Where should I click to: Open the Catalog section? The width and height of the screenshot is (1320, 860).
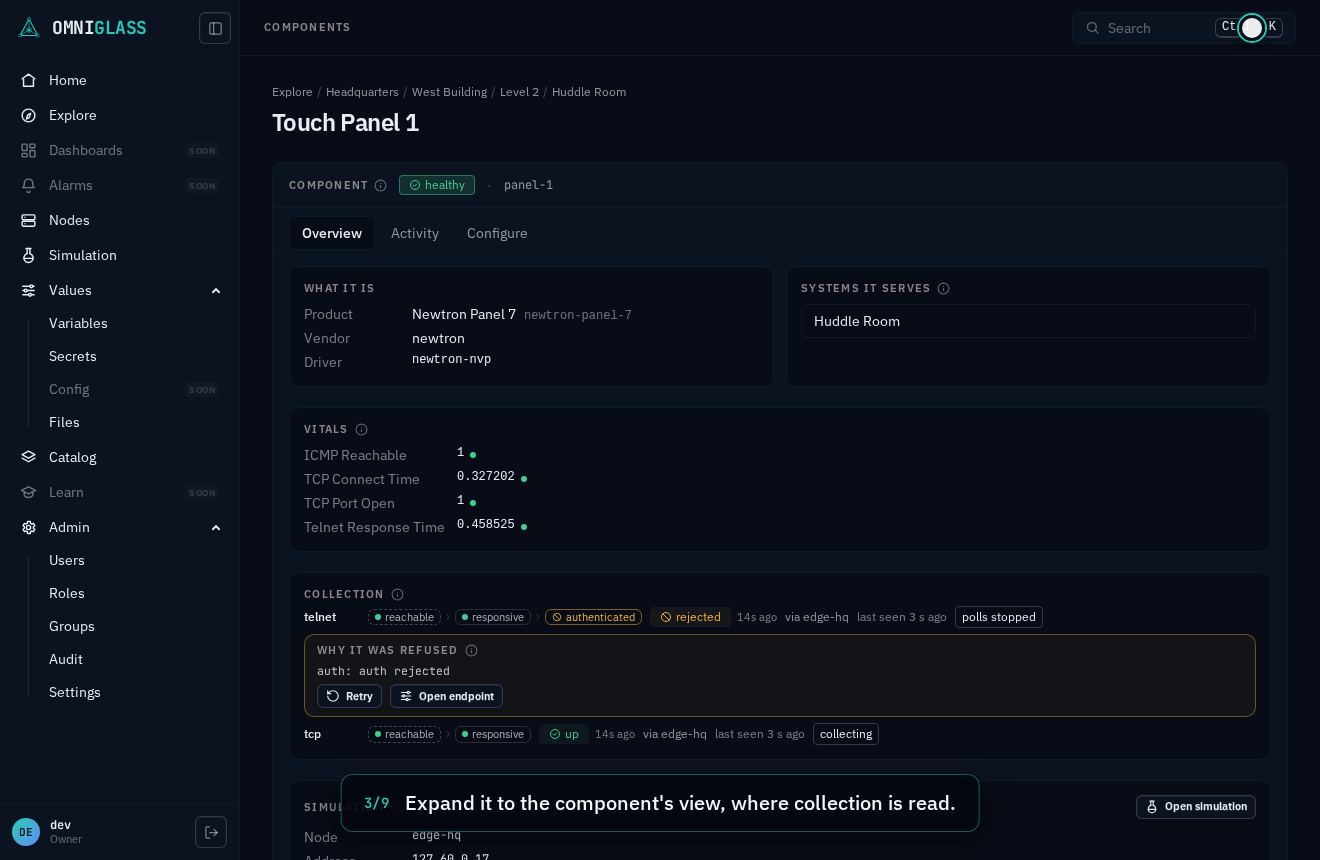[x=120, y=457]
